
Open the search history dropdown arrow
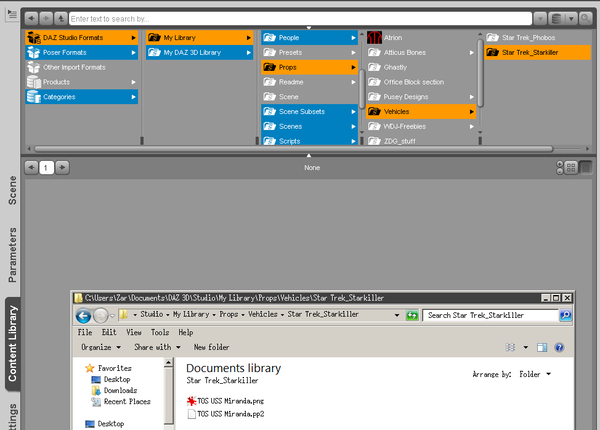click(540, 18)
